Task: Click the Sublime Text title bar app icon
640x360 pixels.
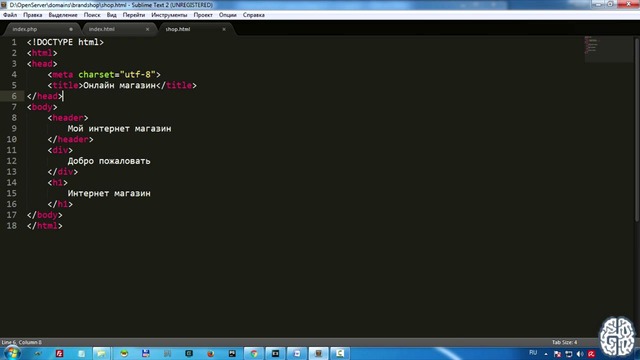Action: (4, 5)
